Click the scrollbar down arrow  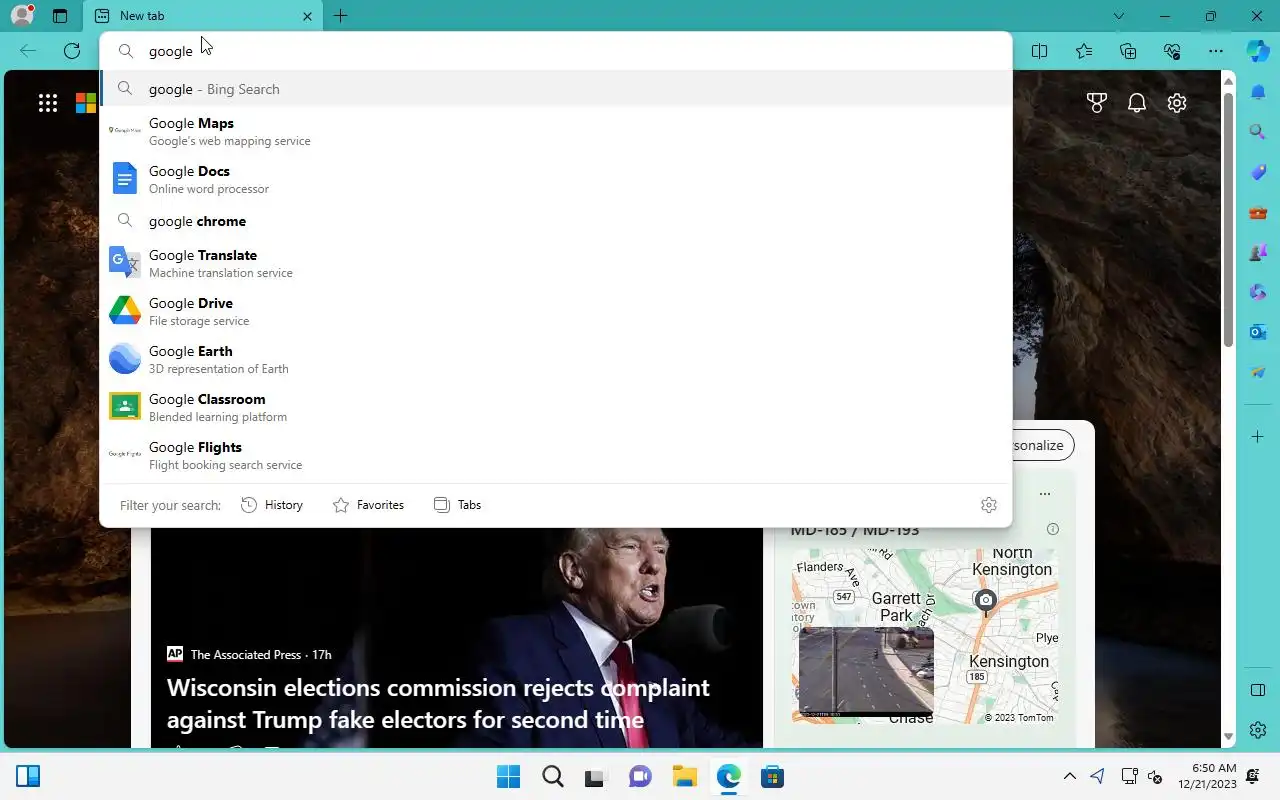point(1229,737)
